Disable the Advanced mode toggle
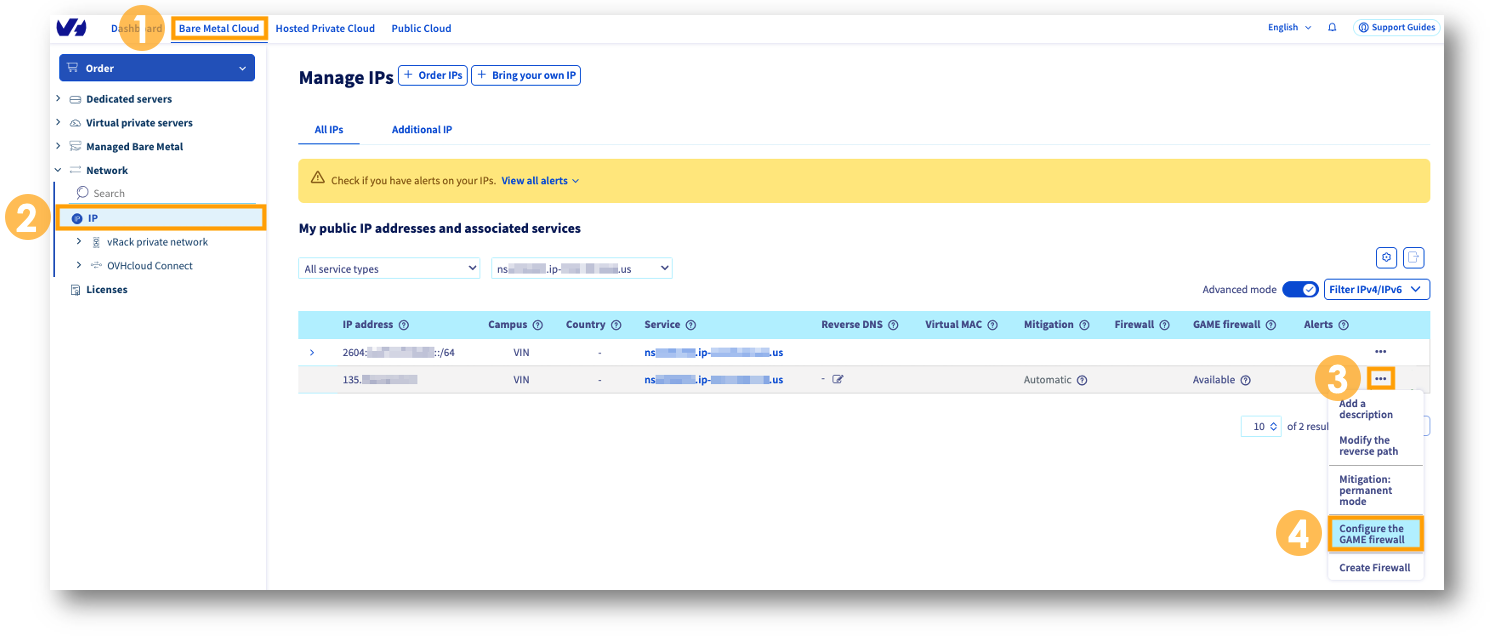Image resolution: width=1490 pixels, height=636 pixels. pyautogui.click(x=1301, y=288)
